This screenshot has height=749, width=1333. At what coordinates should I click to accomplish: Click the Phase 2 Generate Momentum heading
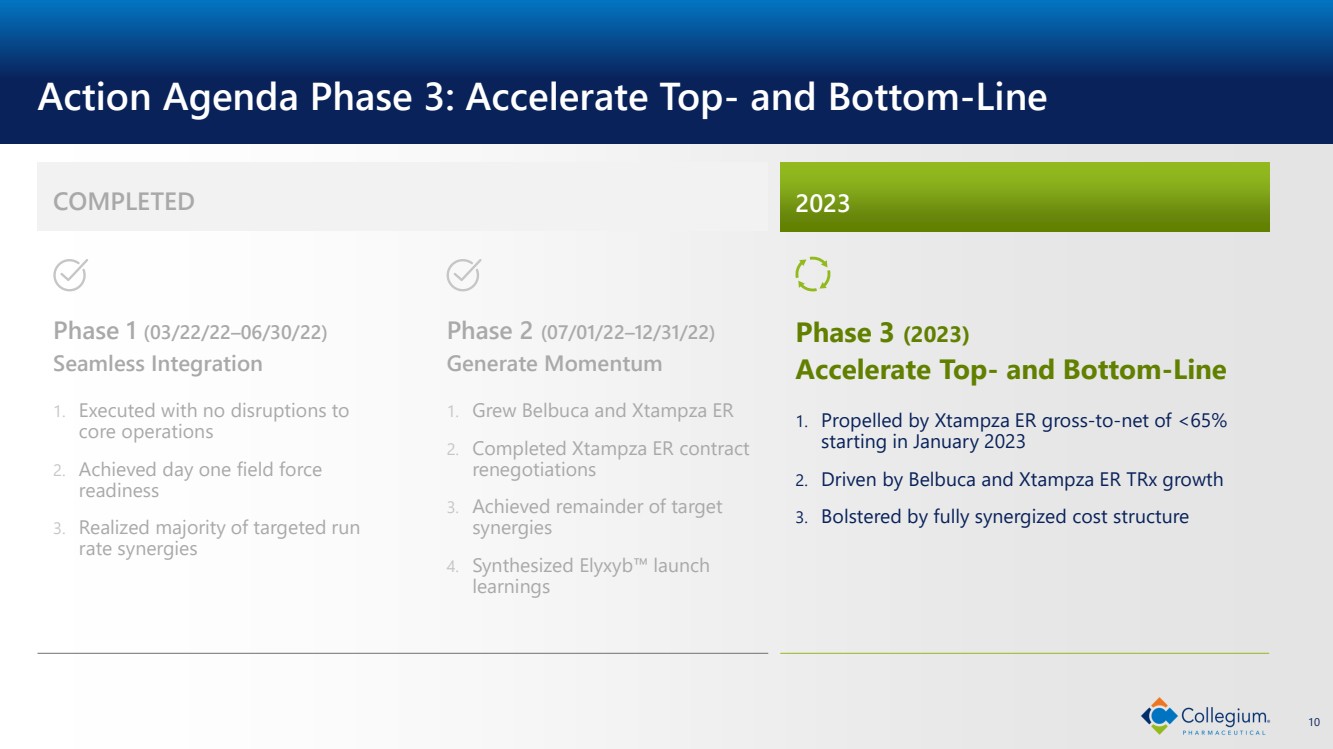pos(554,364)
